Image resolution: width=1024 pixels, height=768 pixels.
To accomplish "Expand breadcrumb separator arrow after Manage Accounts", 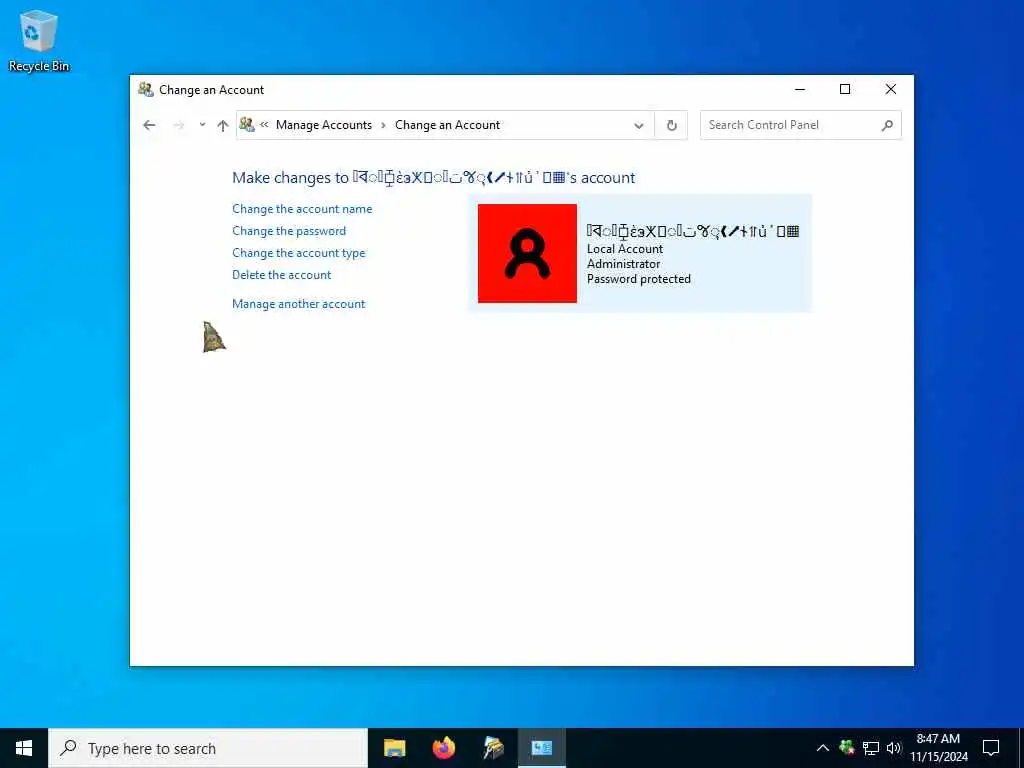I will (383, 125).
